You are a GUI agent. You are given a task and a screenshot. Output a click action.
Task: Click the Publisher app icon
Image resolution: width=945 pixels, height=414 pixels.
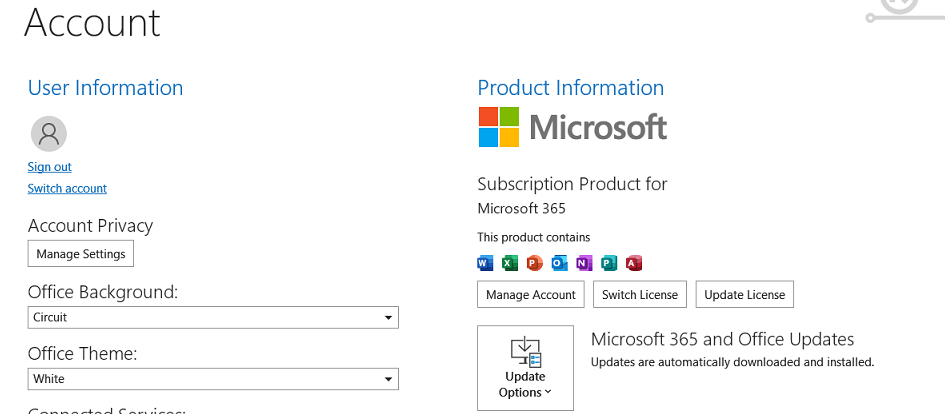pyautogui.click(x=609, y=263)
